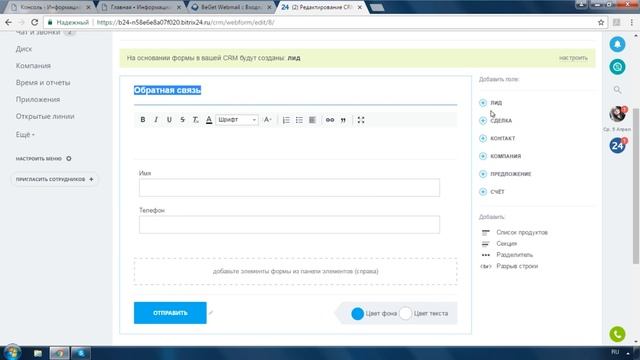Viewport: 640px width, 360px height.
Task: Insert a bulleted list
Action: 299,120
